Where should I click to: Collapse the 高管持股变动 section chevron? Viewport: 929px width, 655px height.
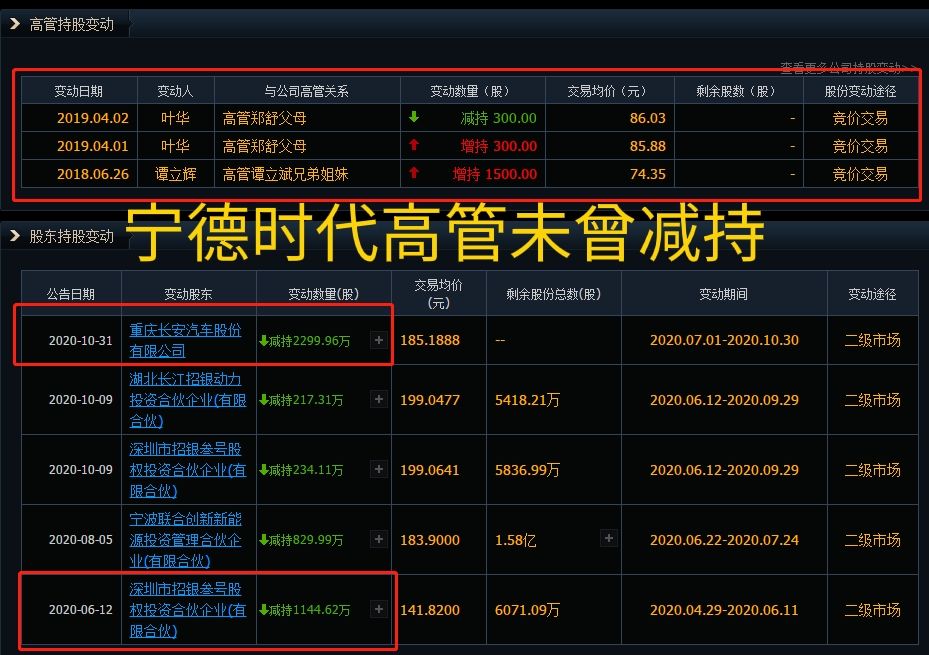tap(15, 24)
